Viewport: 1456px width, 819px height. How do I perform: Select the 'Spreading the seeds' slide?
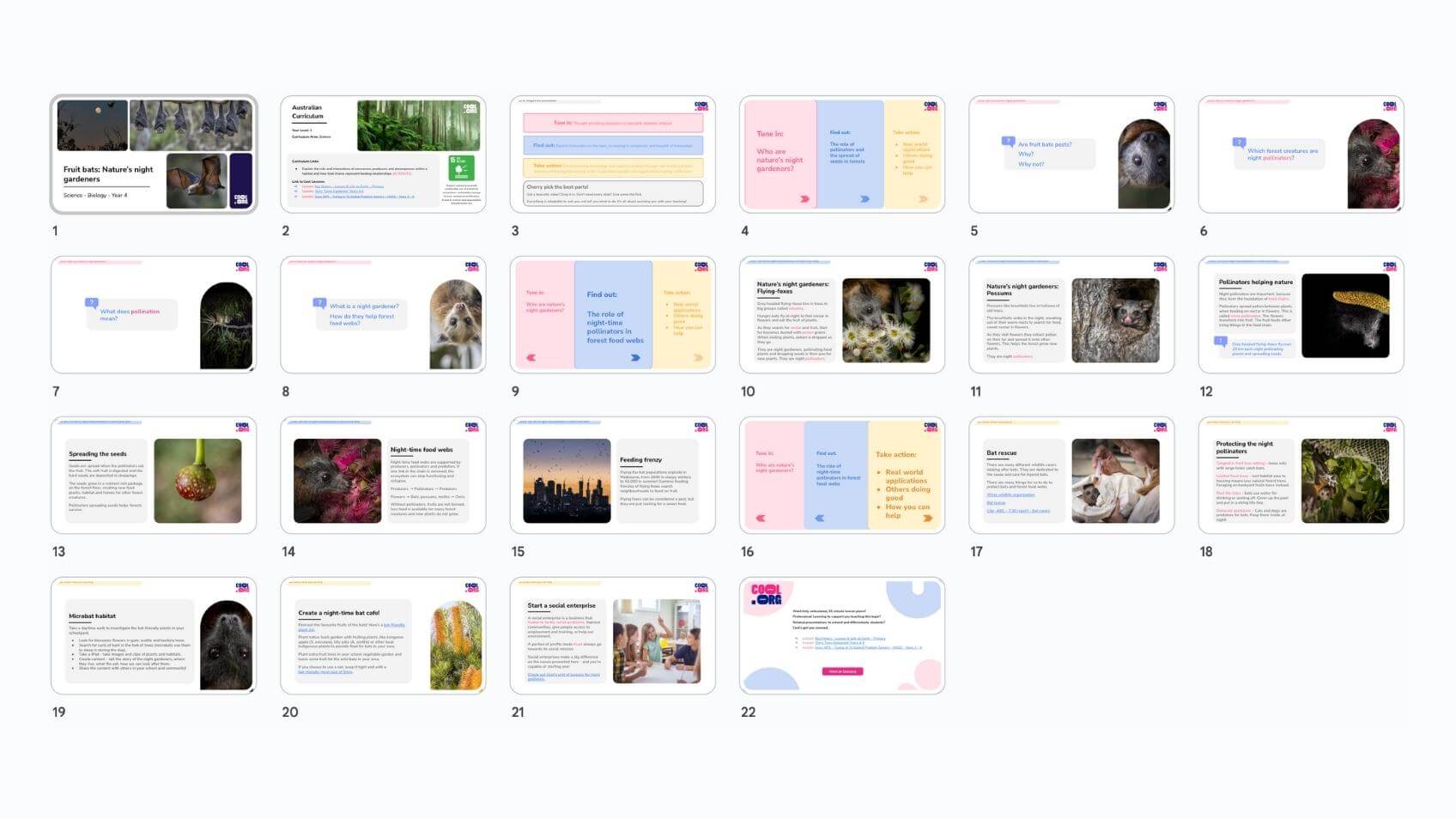154,476
